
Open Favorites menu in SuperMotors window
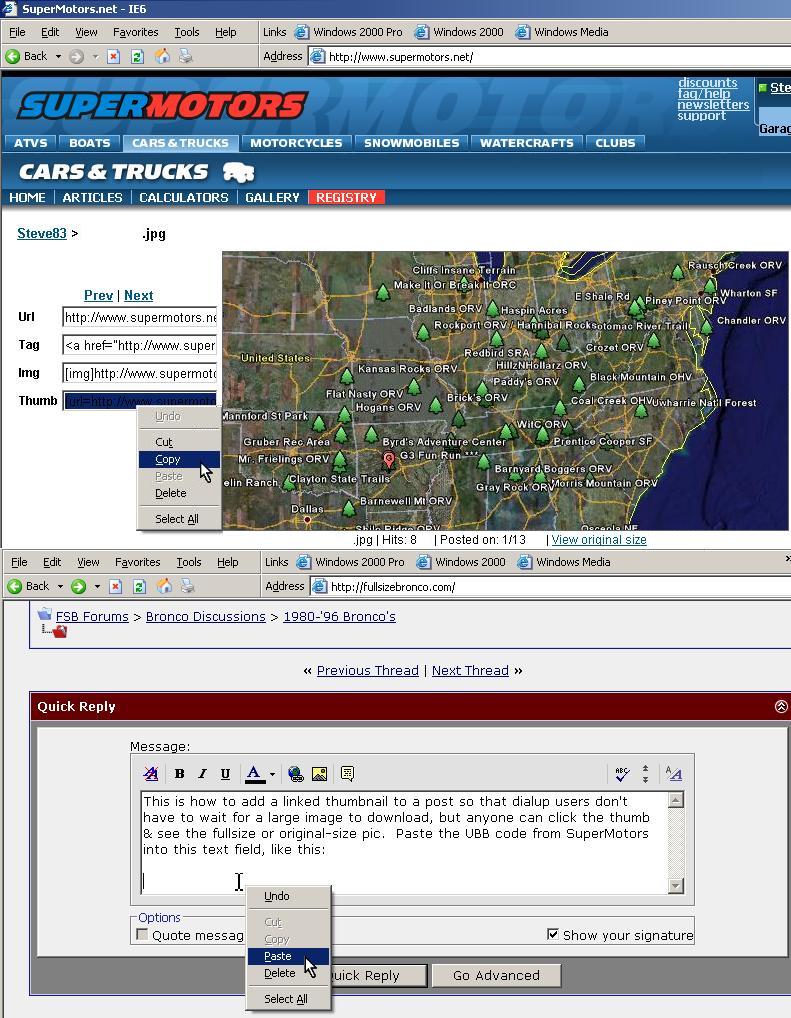[135, 32]
